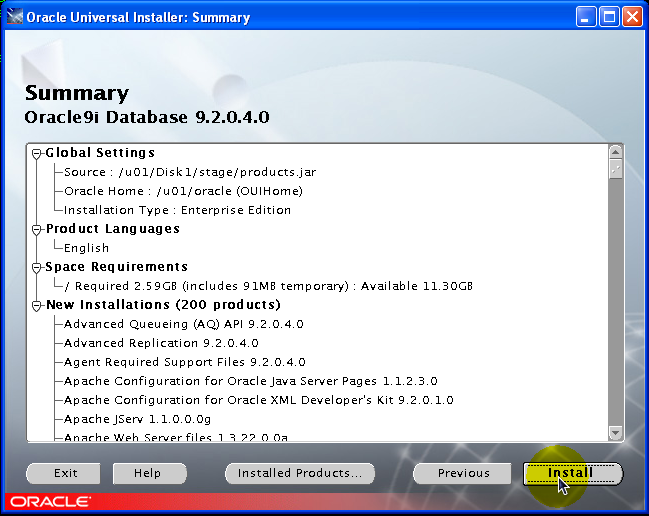Click the Global Settings heading
The height and width of the screenshot is (516, 649).
click(100, 153)
